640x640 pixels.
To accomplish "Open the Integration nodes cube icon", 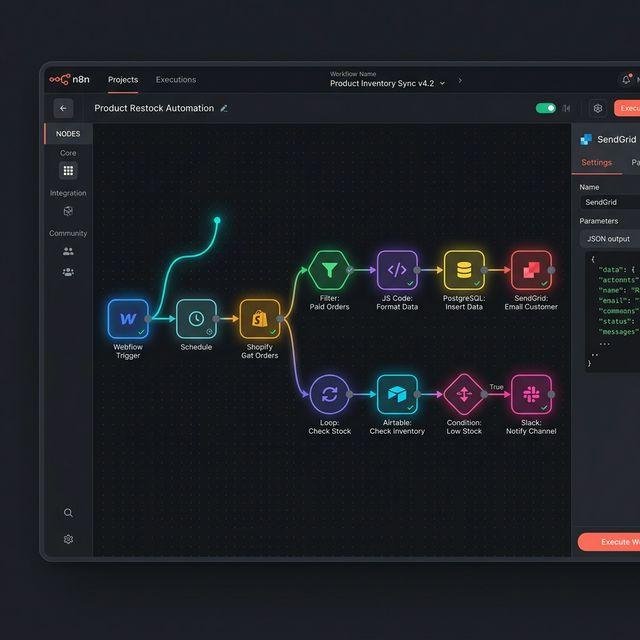I will pyautogui.click(x=68, y=211).
